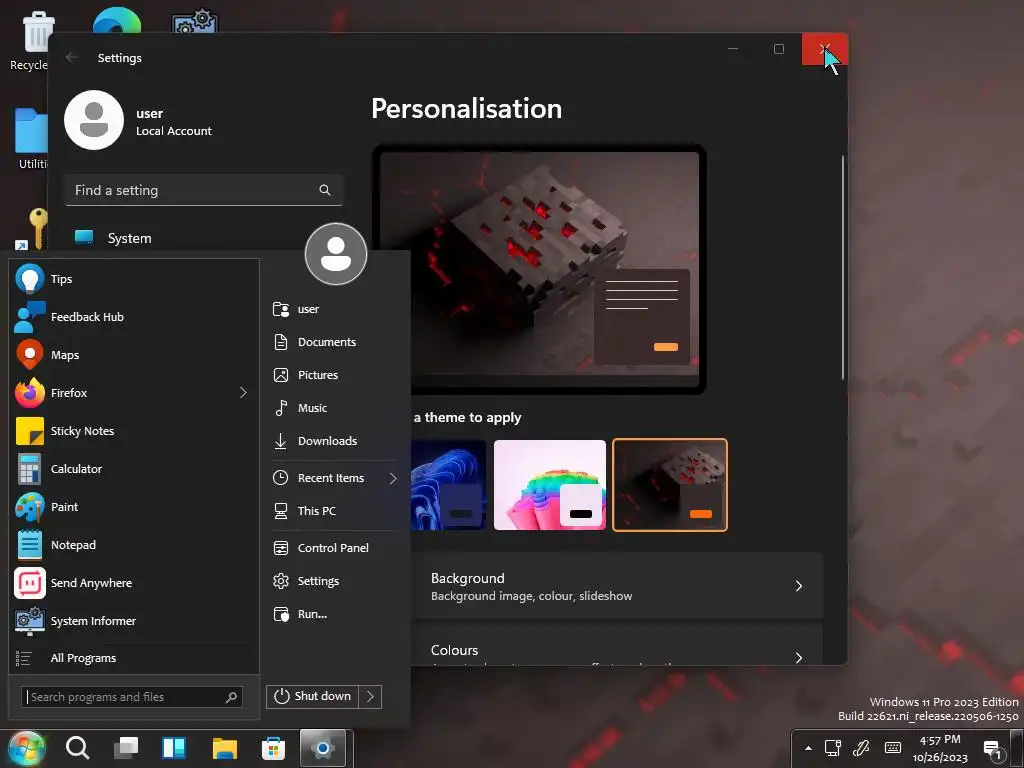Click the Settings taskbar button
Screen dimensions: 1024x768
click(323, 748)
